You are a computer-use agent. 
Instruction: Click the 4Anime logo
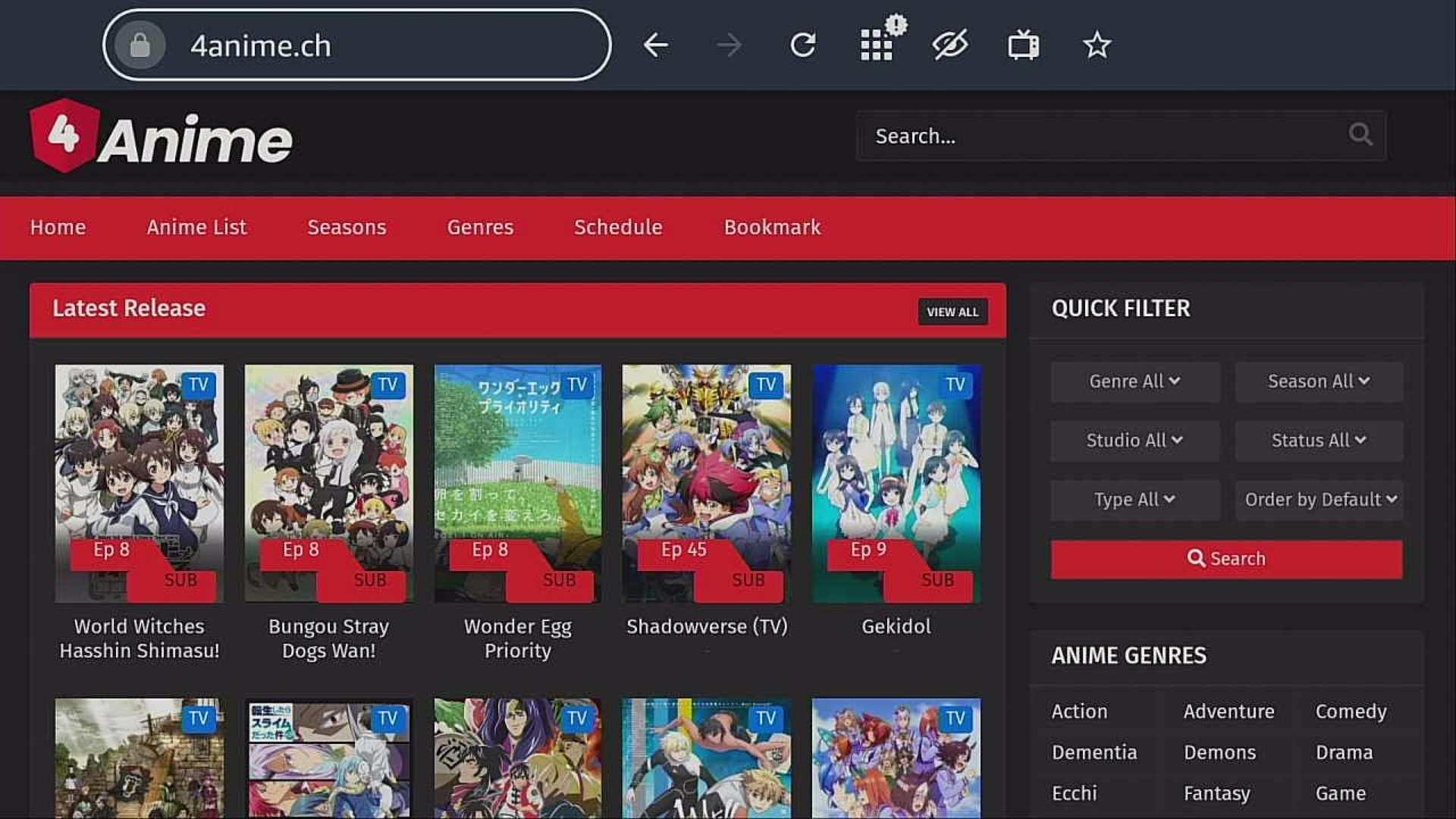pos(161,136)
